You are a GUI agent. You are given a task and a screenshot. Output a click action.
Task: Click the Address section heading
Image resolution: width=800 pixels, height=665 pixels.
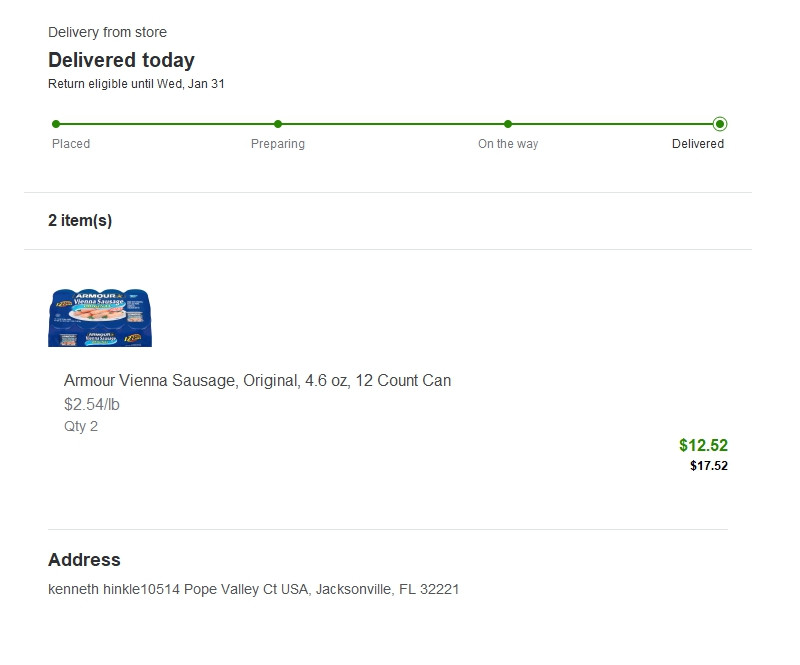[x=84, y=560]
